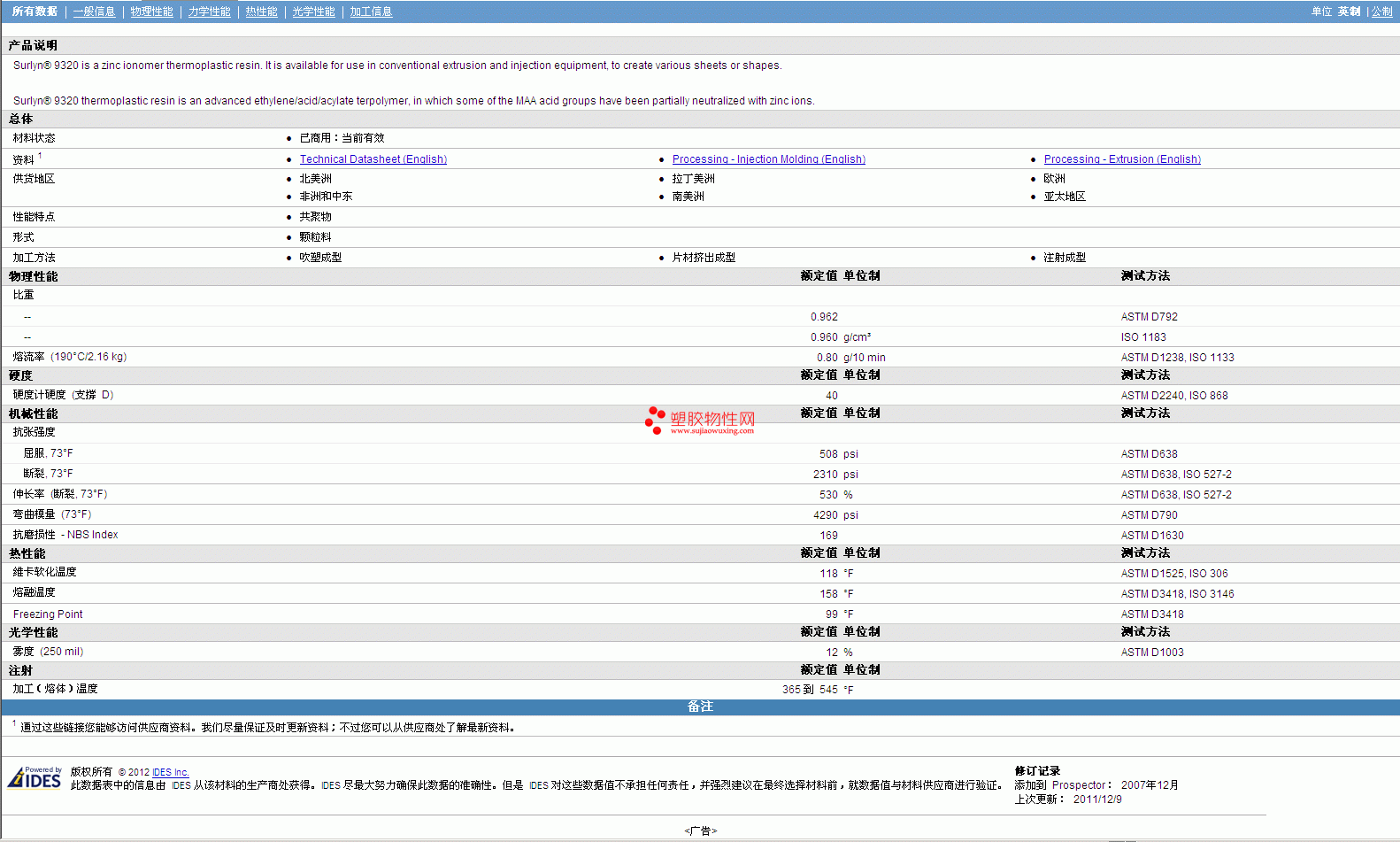Click the yield strength value 508
1400x842 pixels.
828,454
